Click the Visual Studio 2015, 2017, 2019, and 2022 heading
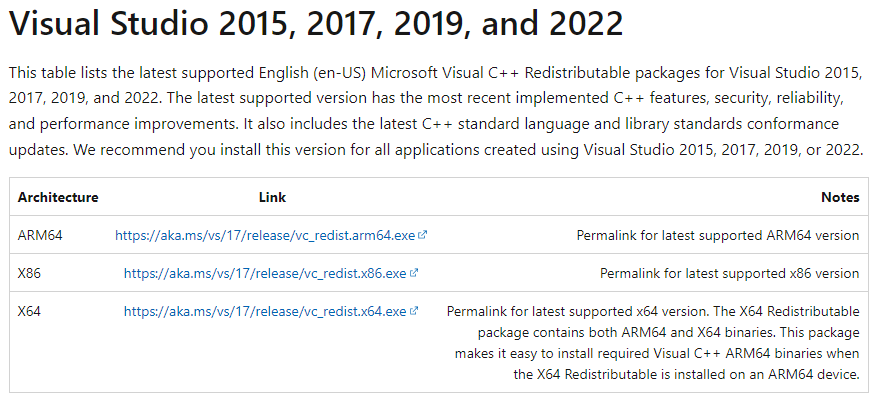The width and height of the screenshot is (877, 399). (x=316, y=24)
